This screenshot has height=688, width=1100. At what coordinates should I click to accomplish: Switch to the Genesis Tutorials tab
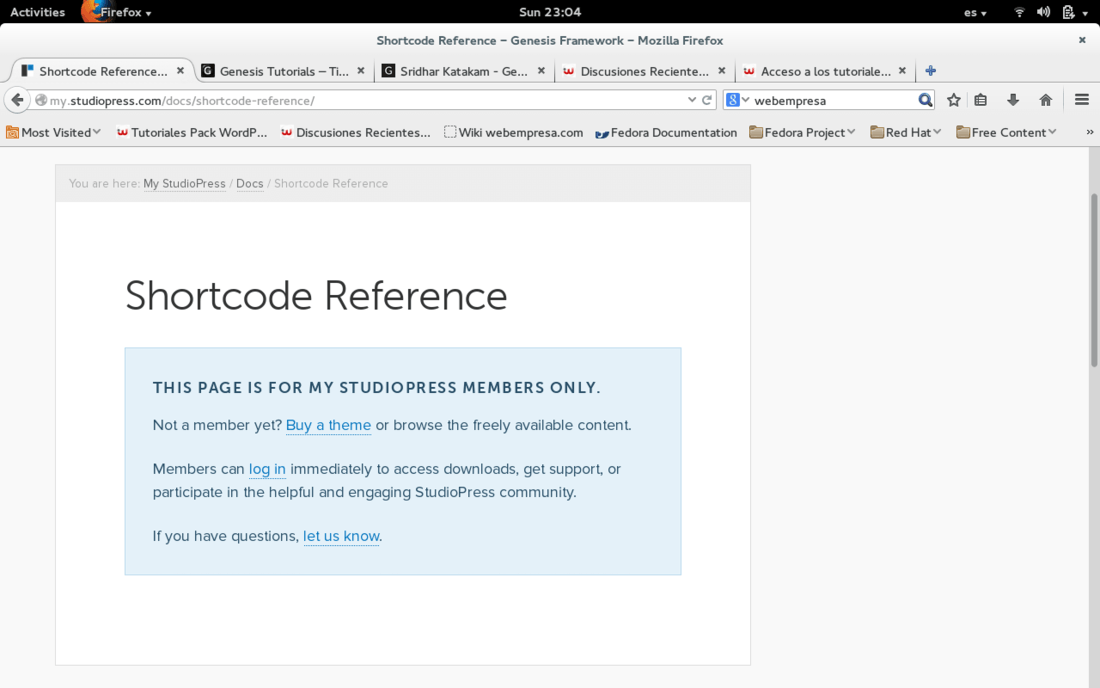point(283,71)
